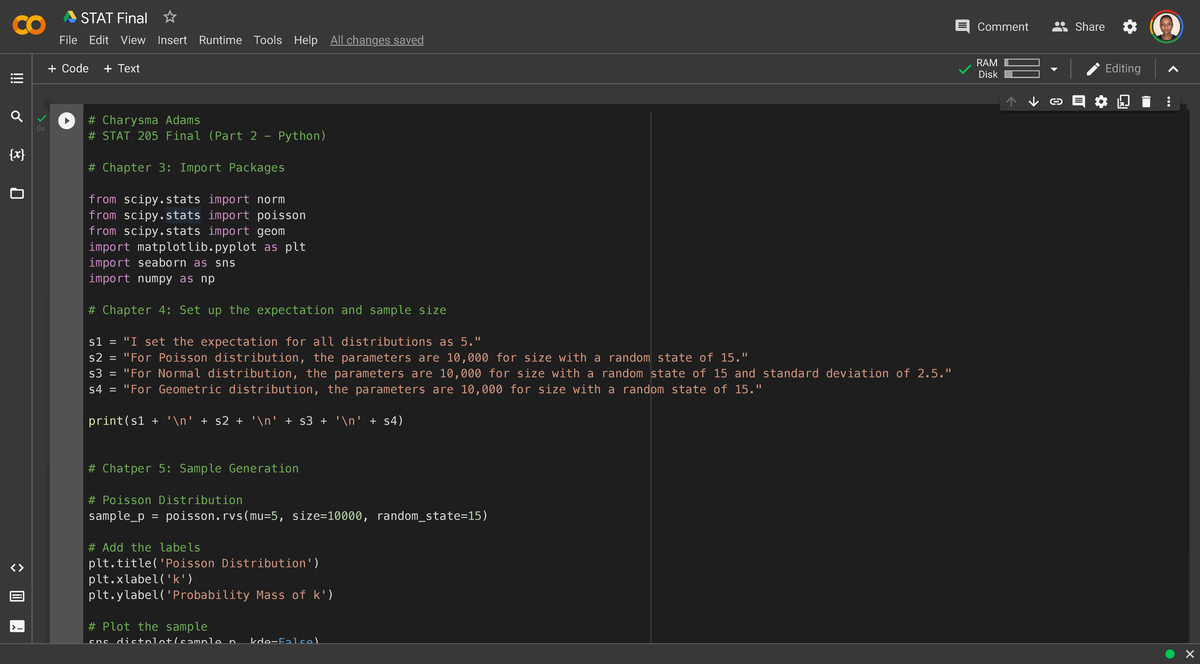Open the Runtime menu
The image size is (1200, 664).
click(x=220, y=40)
